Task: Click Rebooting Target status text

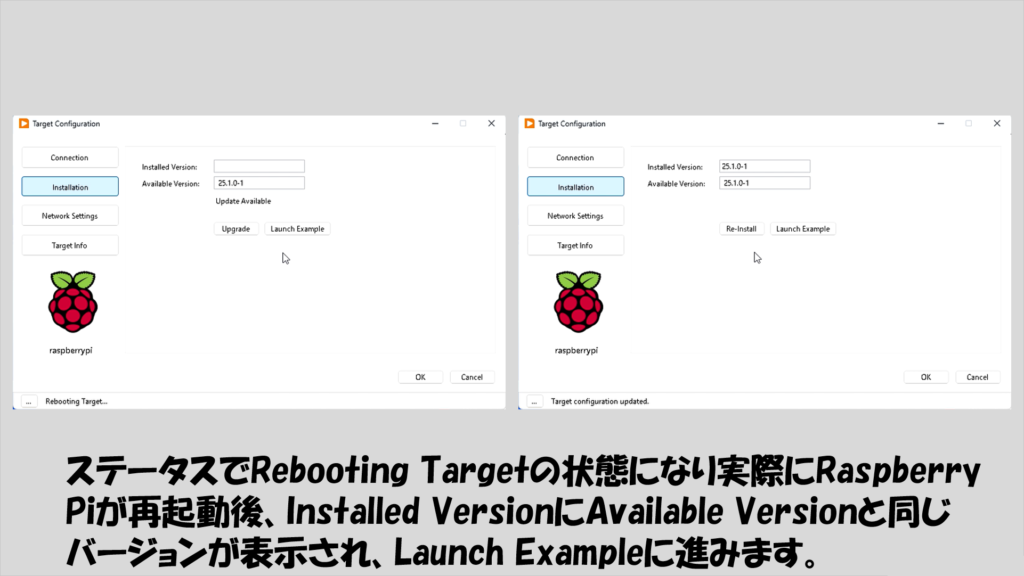Action: pos(76,402)
